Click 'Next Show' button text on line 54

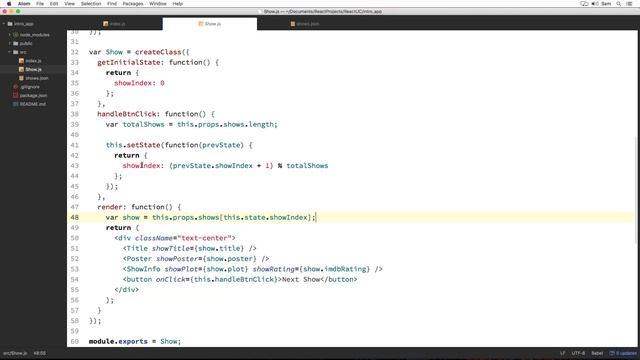tap(301, 280)
